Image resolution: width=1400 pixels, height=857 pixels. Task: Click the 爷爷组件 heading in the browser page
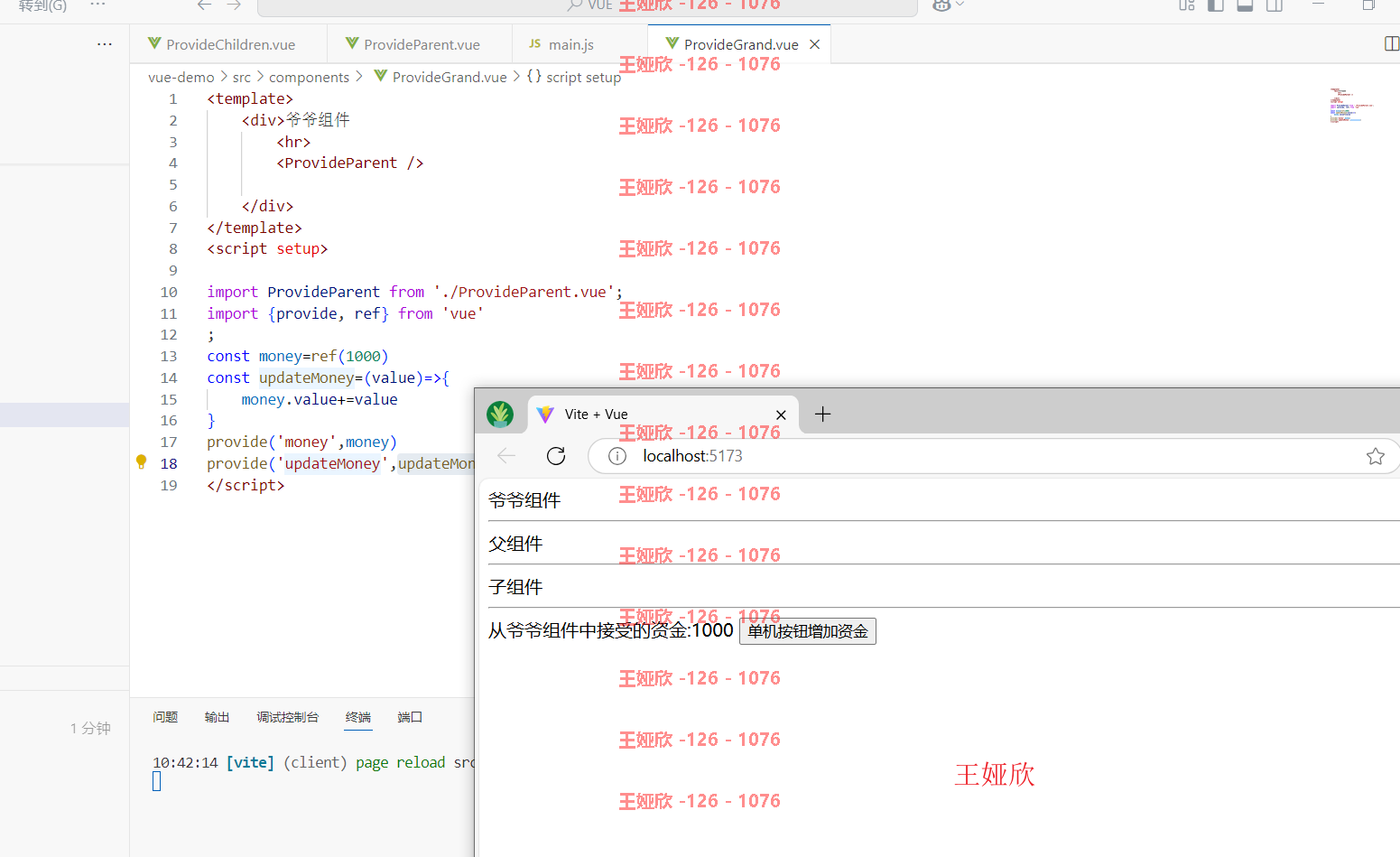point(524,500)
